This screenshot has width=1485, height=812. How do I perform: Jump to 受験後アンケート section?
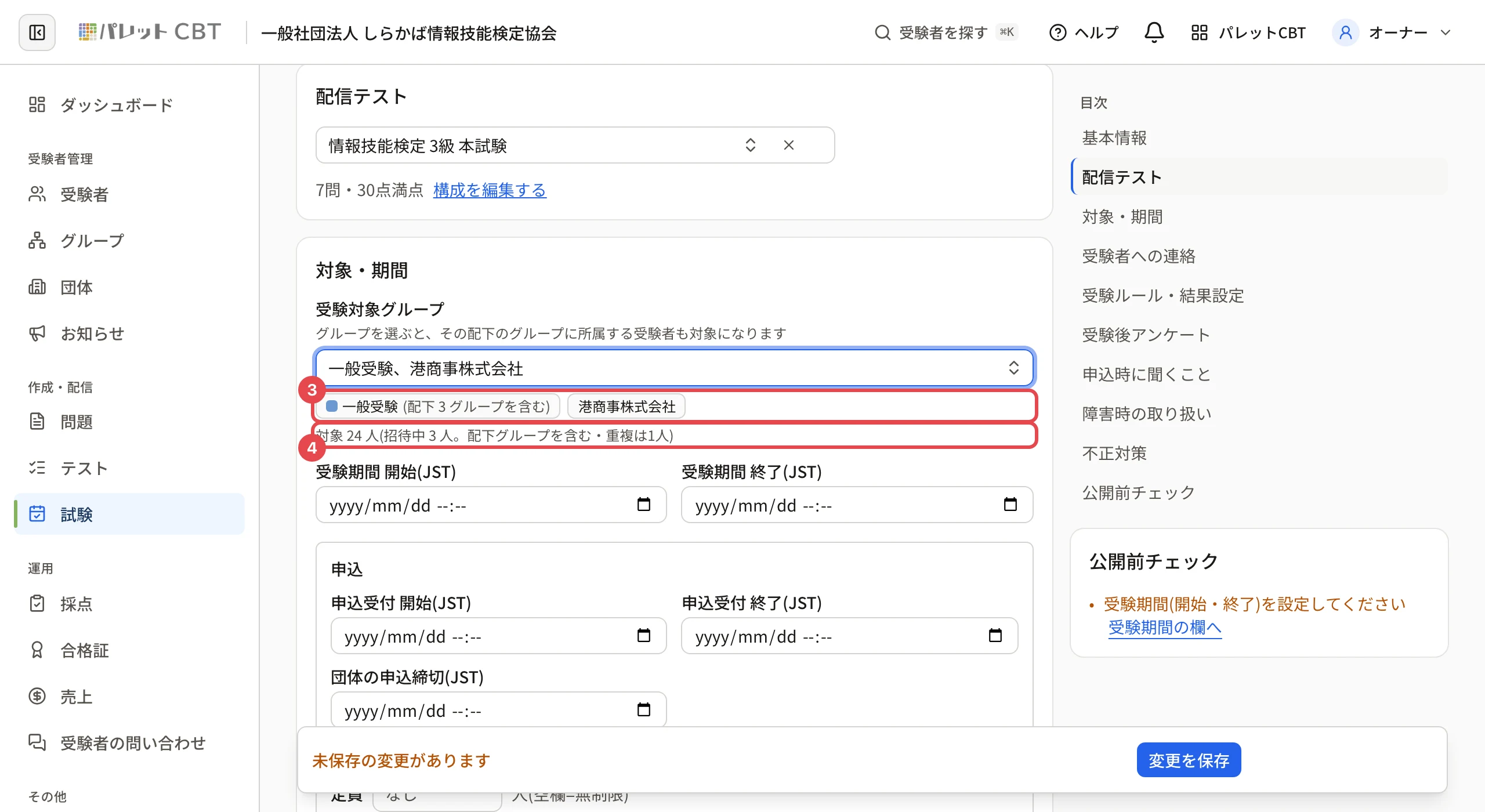click(1146, 335)
